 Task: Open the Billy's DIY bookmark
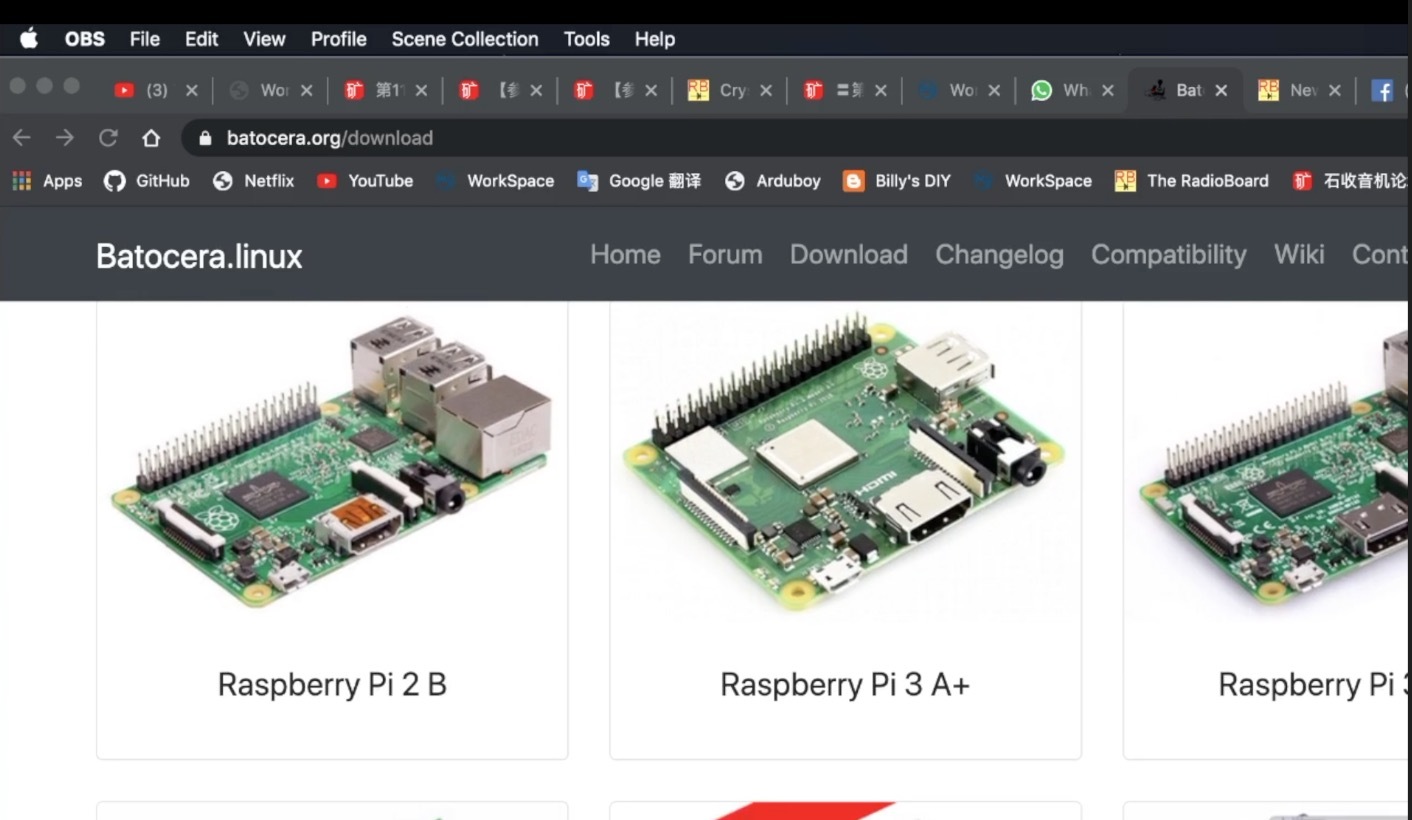click(897, 181)
